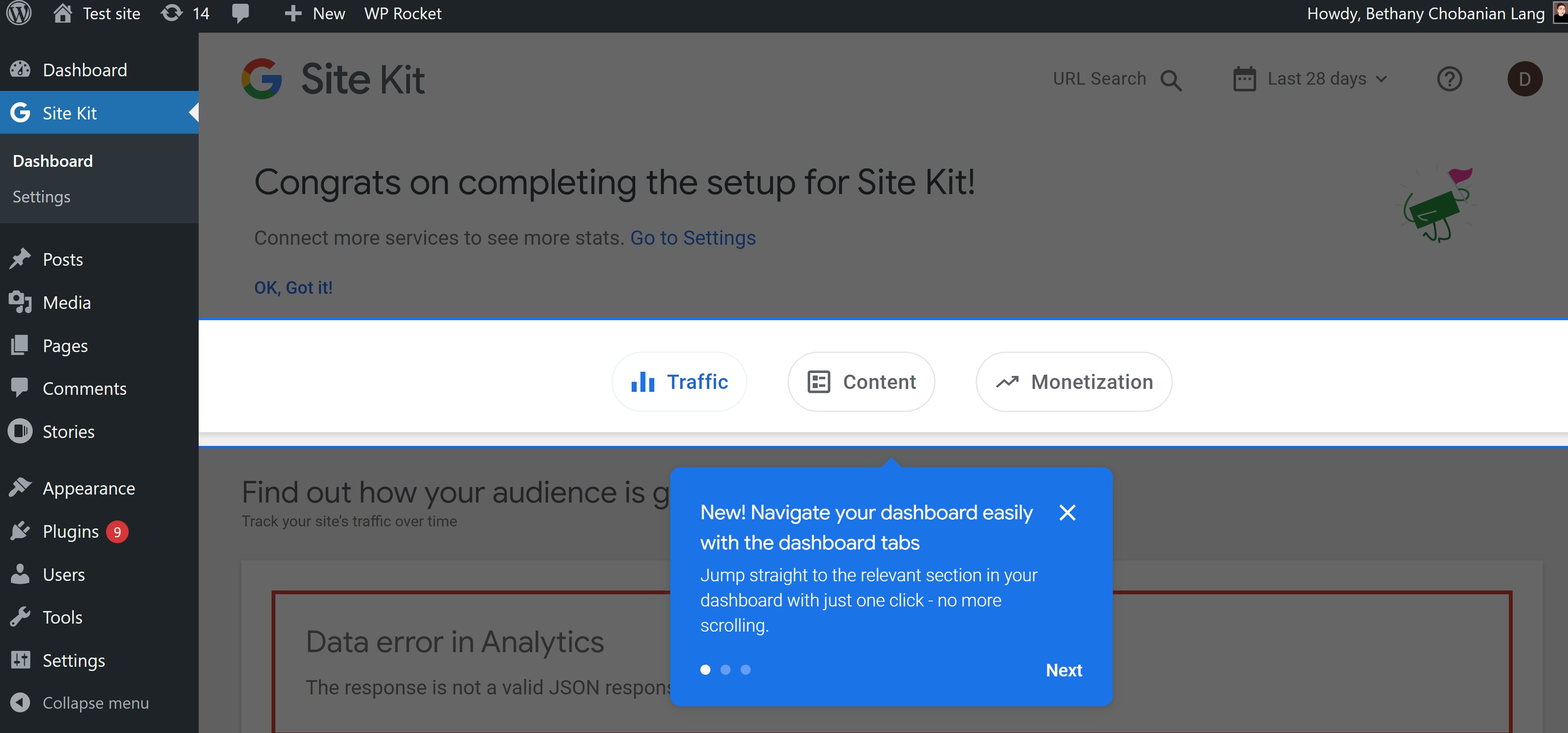The image size is (1568, 733).
Task: Open the help question mark icon
Action: 1449,79
